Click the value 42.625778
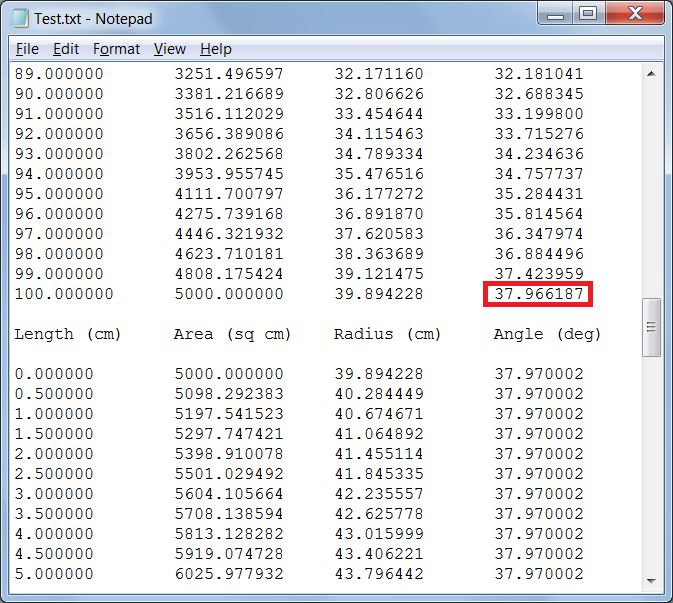The height and width of the screenshot is (603, 673). tap(379, 514)
